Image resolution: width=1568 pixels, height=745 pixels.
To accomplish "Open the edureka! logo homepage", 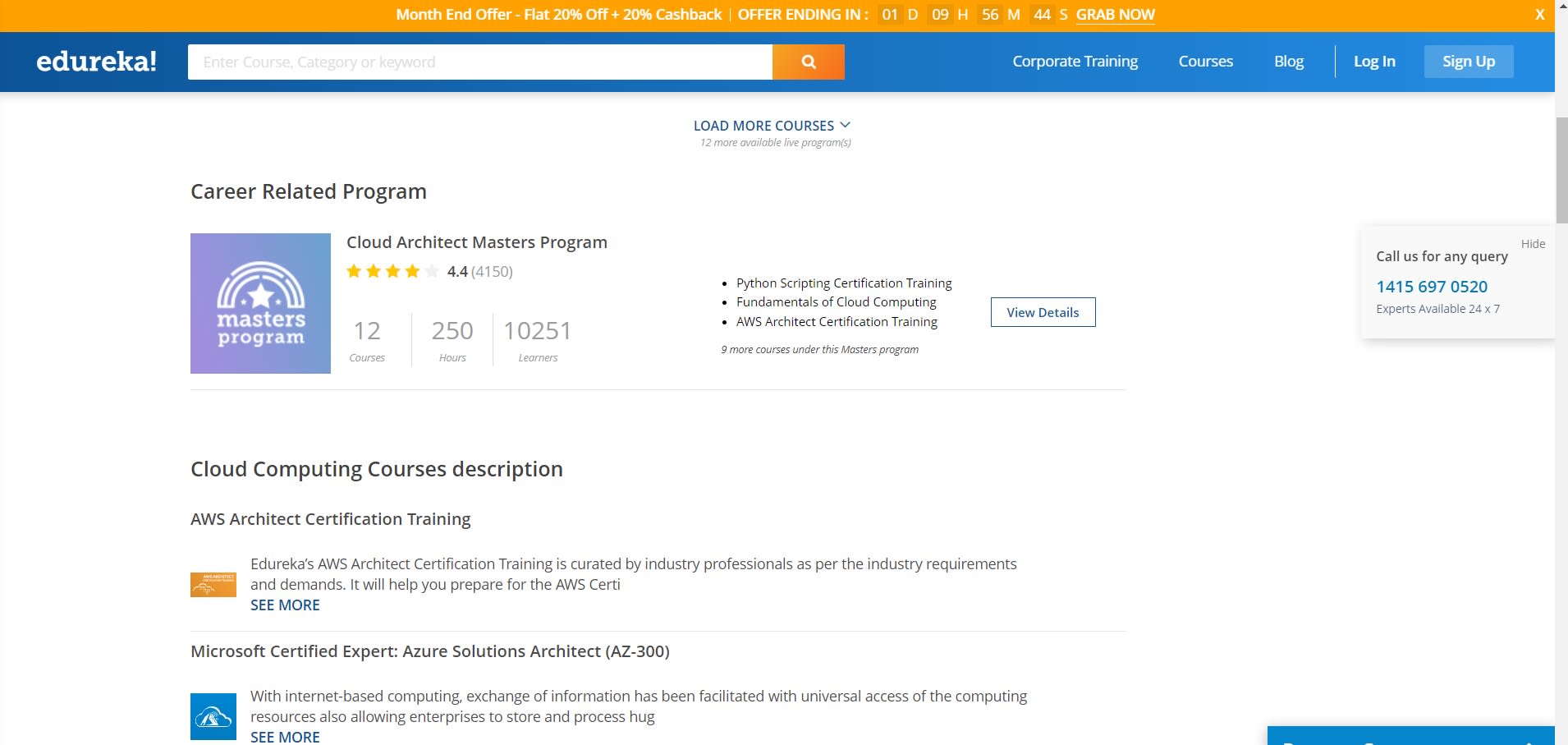I will (x=96, y=62).
